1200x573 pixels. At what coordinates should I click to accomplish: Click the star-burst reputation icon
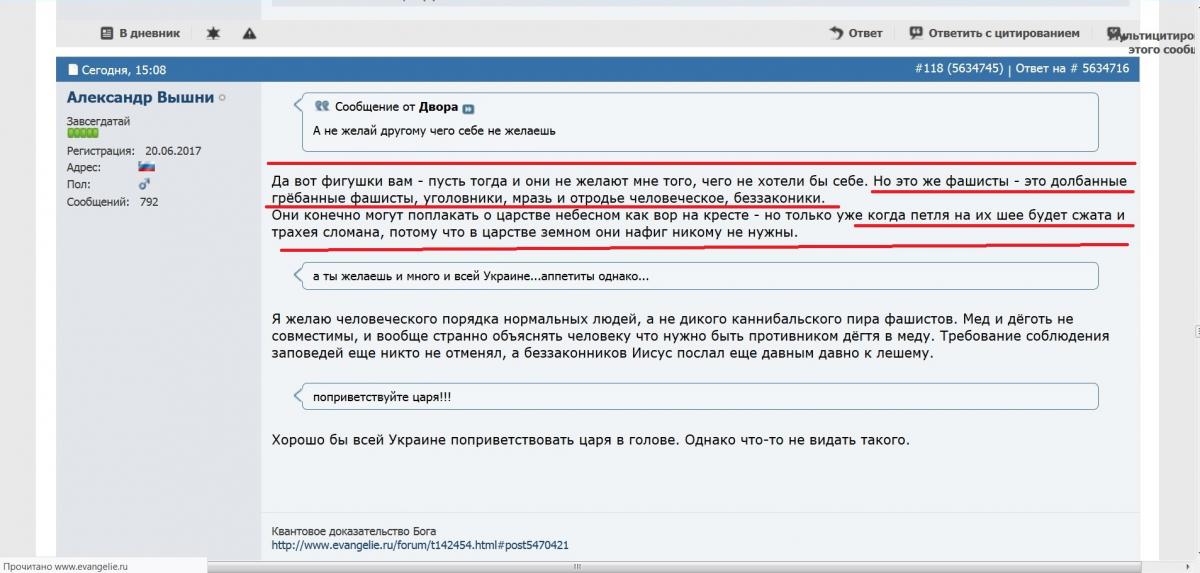[x=212, y=33]
